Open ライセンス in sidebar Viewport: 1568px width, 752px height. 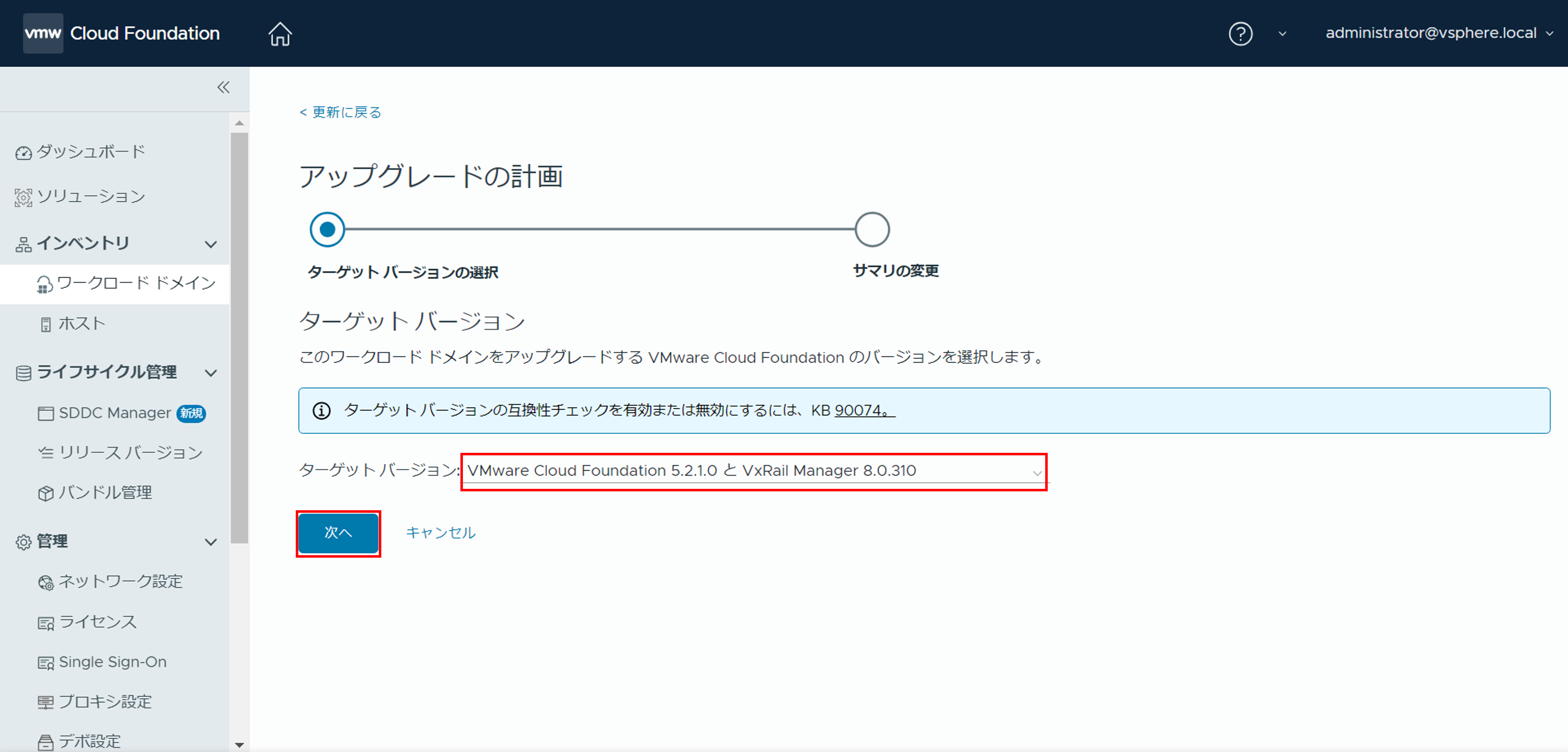97,621
